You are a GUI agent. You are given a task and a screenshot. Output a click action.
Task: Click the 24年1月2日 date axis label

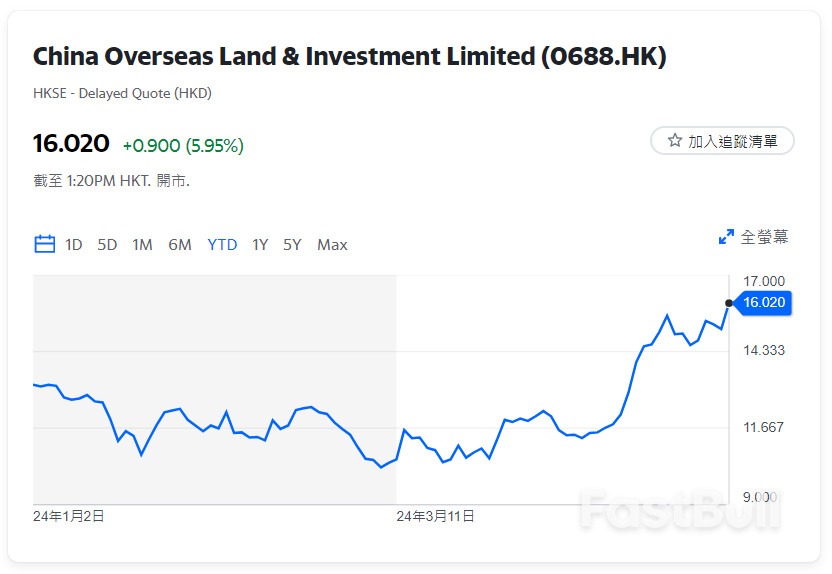pyautogui.click(x=68, y=516)
